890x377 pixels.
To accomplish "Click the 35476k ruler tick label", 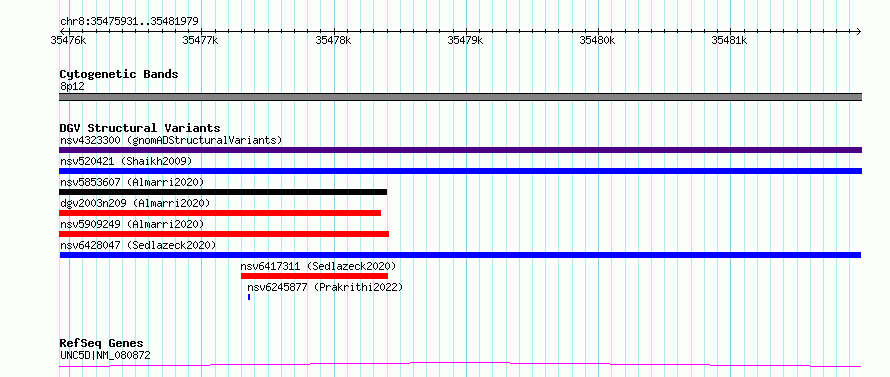I will coord(68,40).
